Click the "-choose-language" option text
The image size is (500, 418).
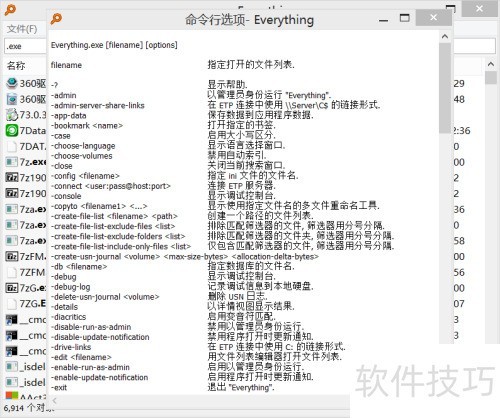click(83, 146)
